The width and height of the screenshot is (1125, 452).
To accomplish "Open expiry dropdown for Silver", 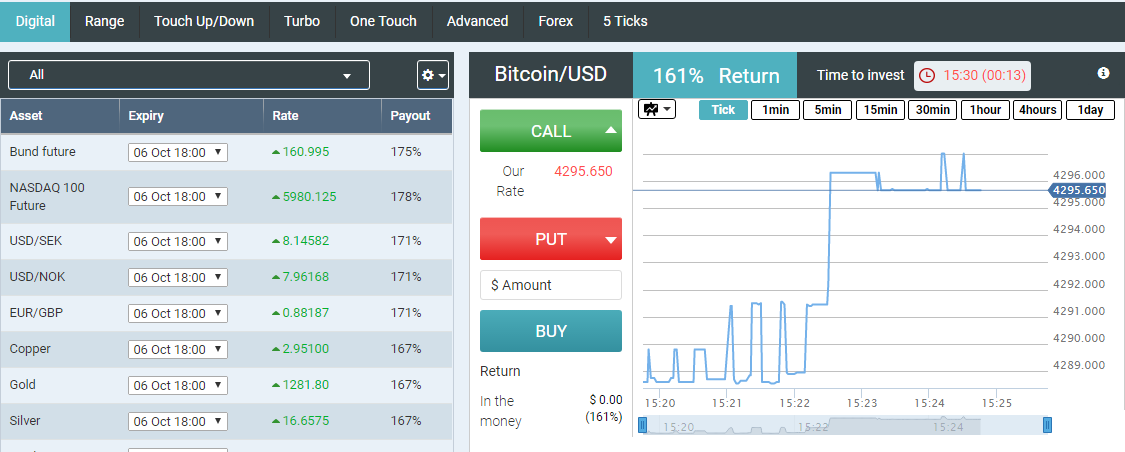I will coord(178,421).
